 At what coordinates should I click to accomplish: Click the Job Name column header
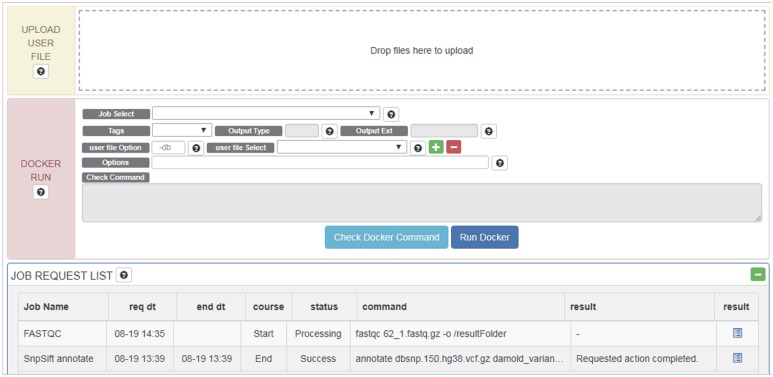pyautogui.click(x=64, y=307)
